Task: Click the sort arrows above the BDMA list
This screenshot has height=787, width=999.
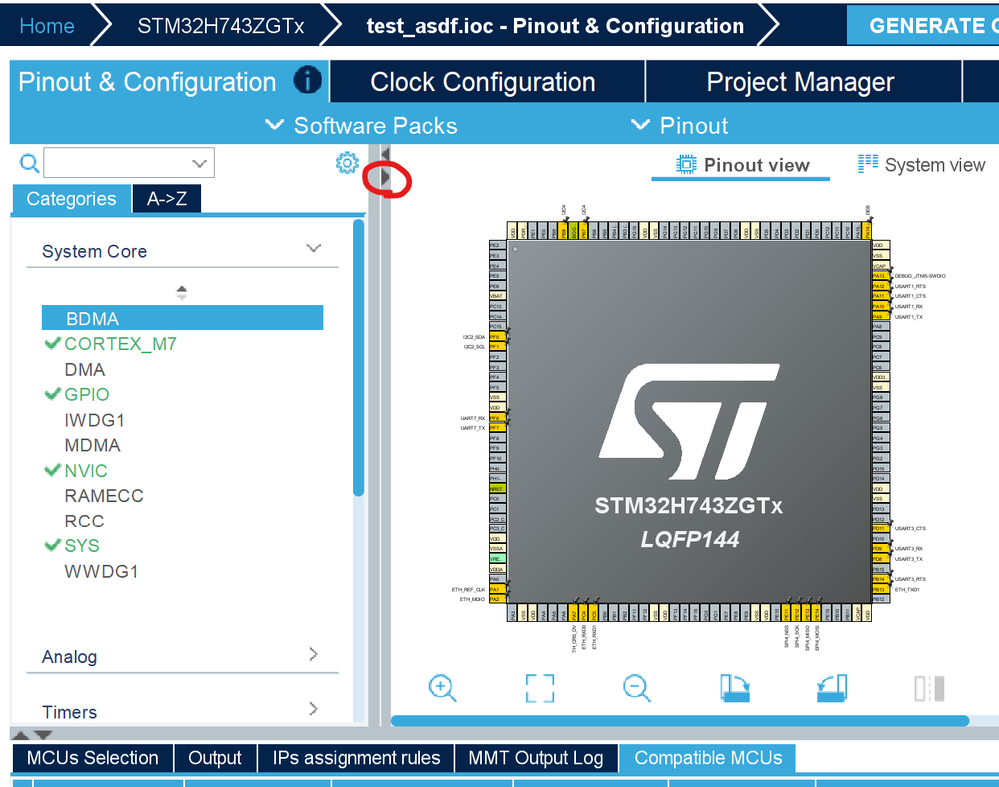Action: coord(182,292)
